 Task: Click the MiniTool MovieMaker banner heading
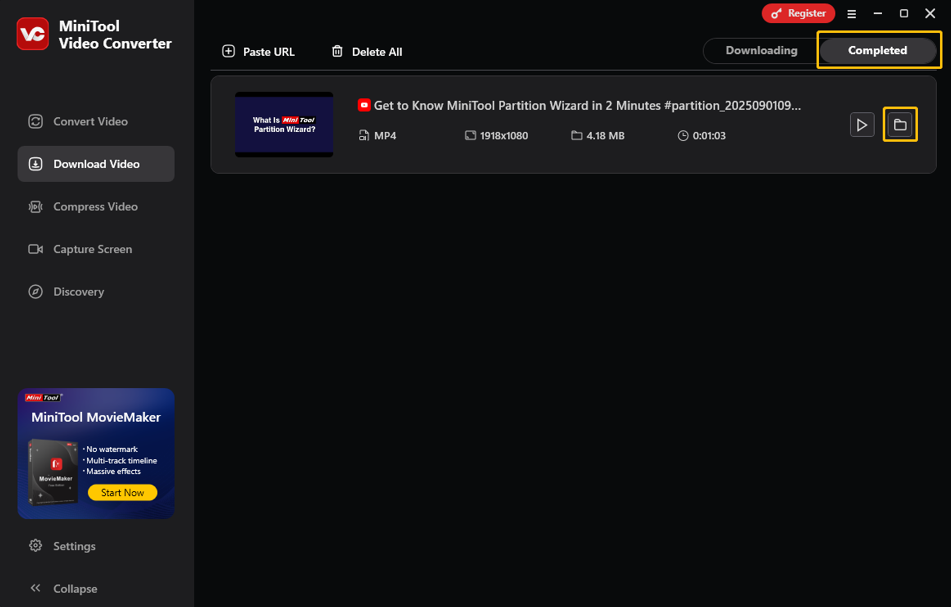[96, 417]
